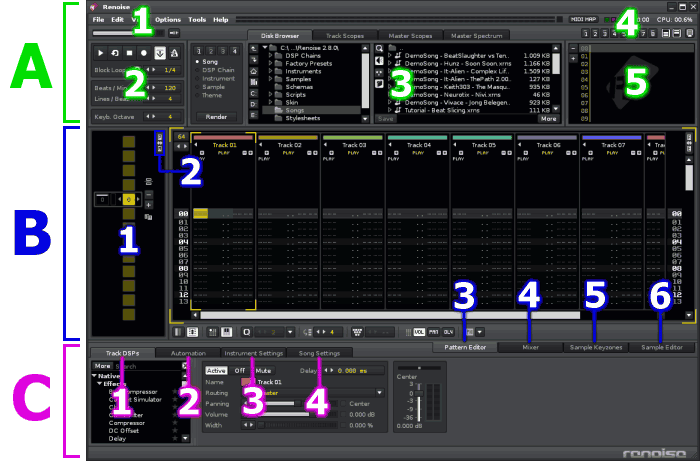Image resolution: width=700 pixels, height=461 pixels.
Task: Stop playback using the stop button
Action: (129, 53)
